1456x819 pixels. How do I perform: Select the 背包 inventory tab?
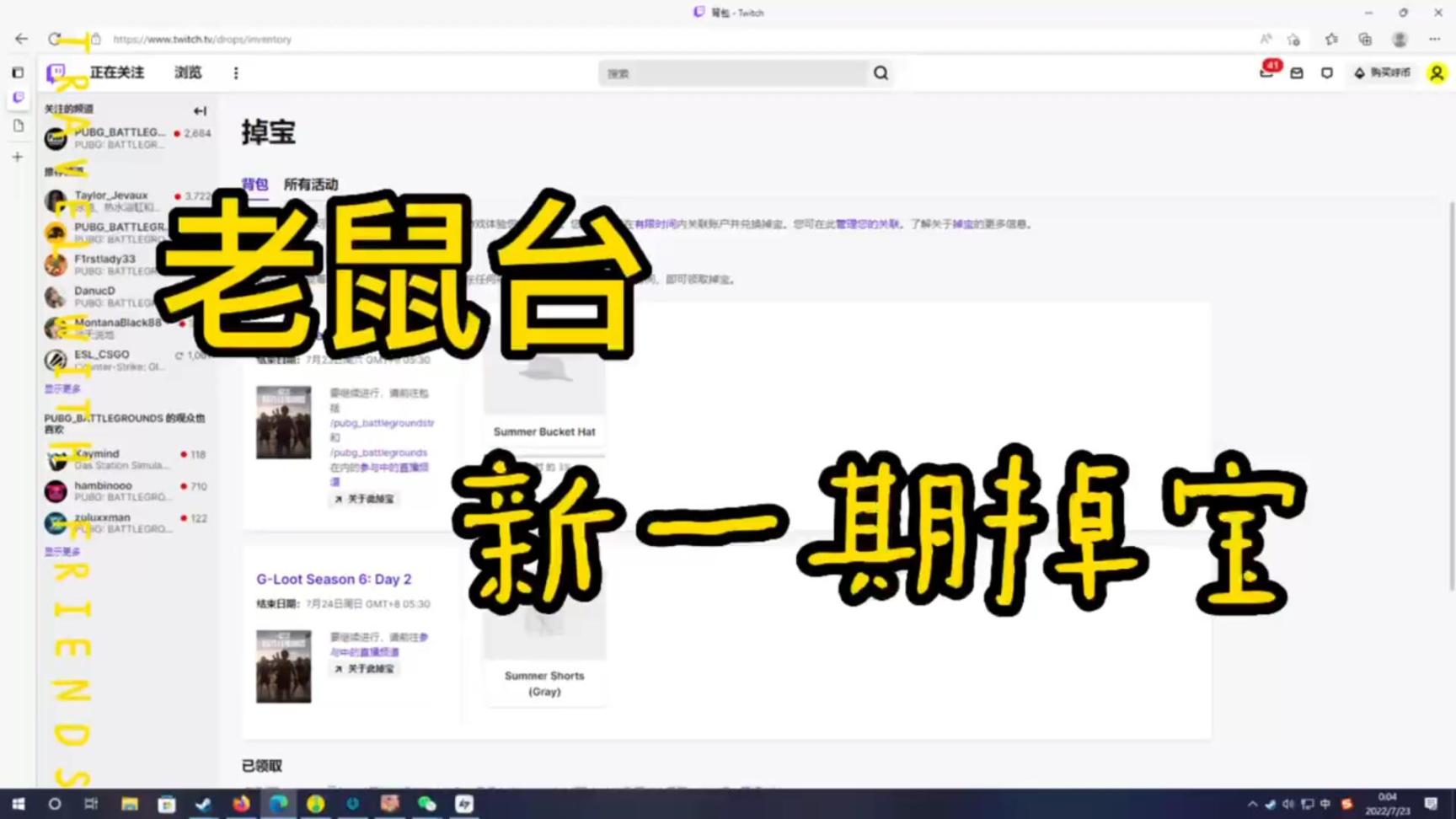point(254,185)
